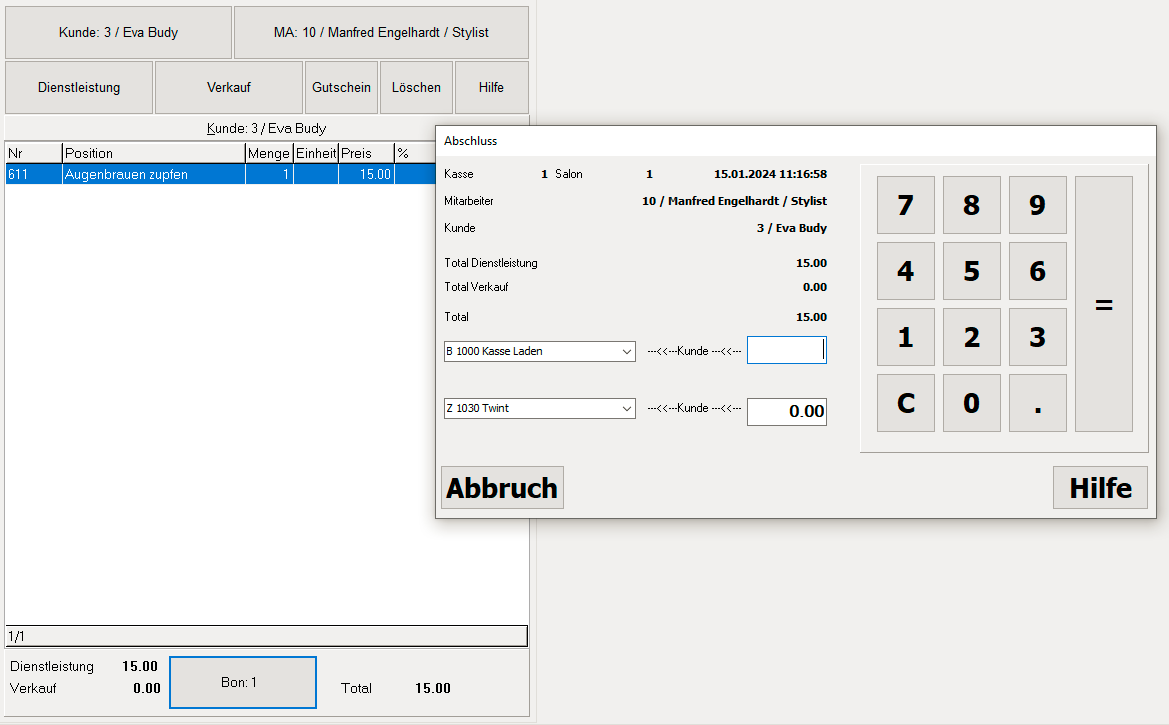1169x725 pixels.
Task: Click the Total Dienstleistung label in the dialog
Action: (x=491, y=263)
